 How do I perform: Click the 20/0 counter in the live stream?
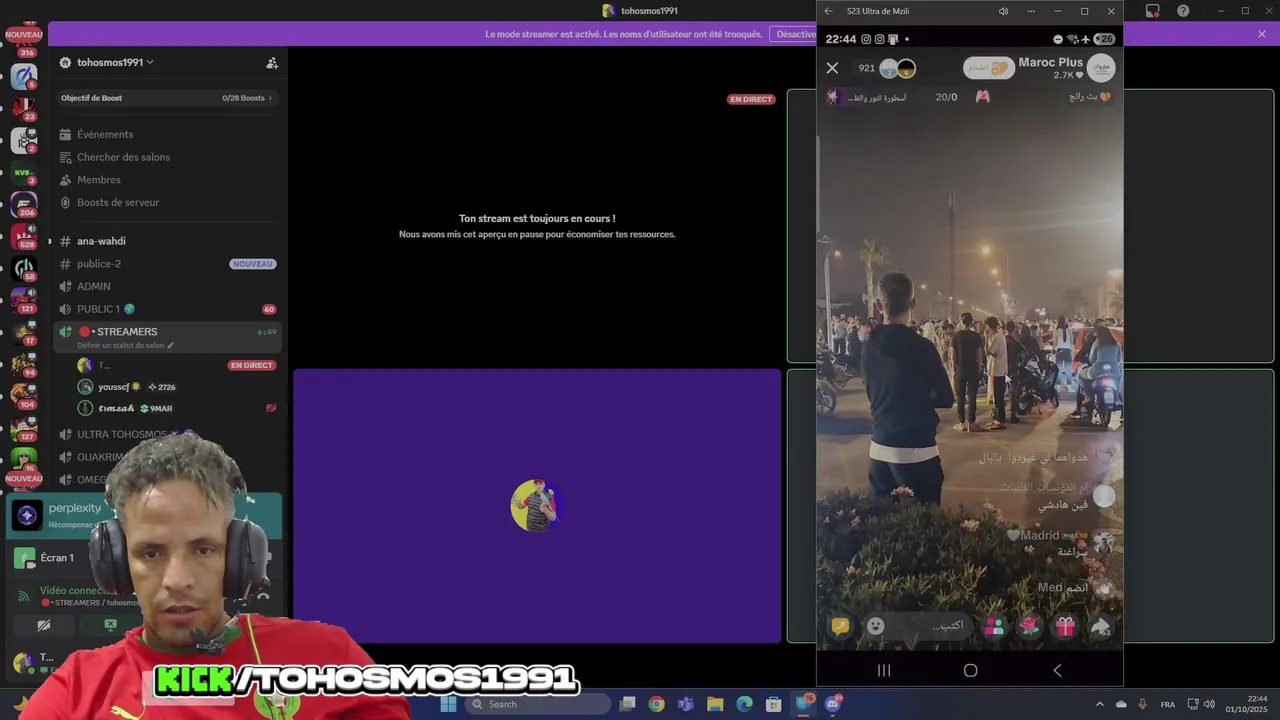click(x=946, y=97)
